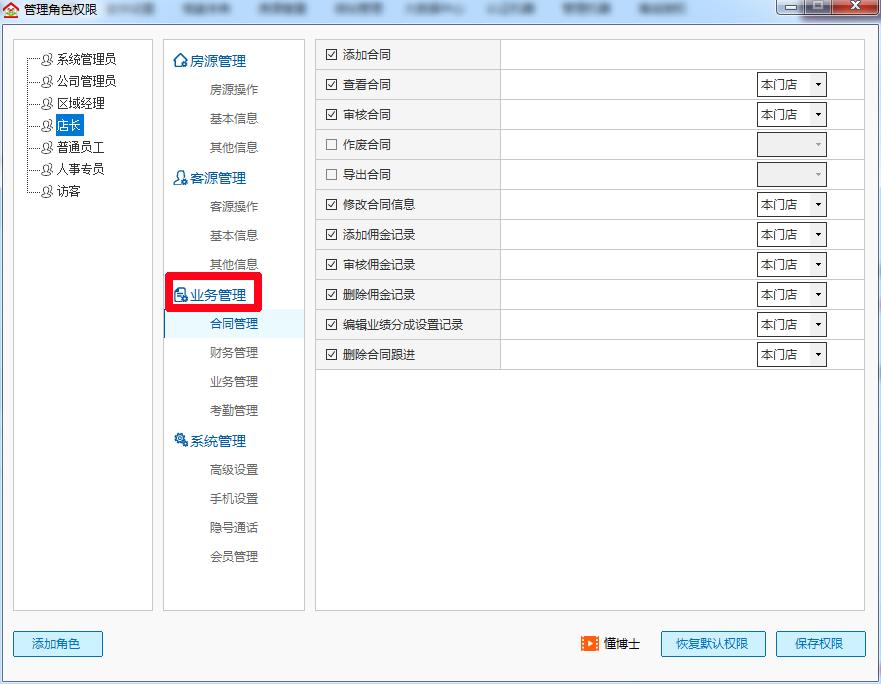Open the scope dropdown beside 审核合同
881x684 pixels.
(x=817, y=114)
